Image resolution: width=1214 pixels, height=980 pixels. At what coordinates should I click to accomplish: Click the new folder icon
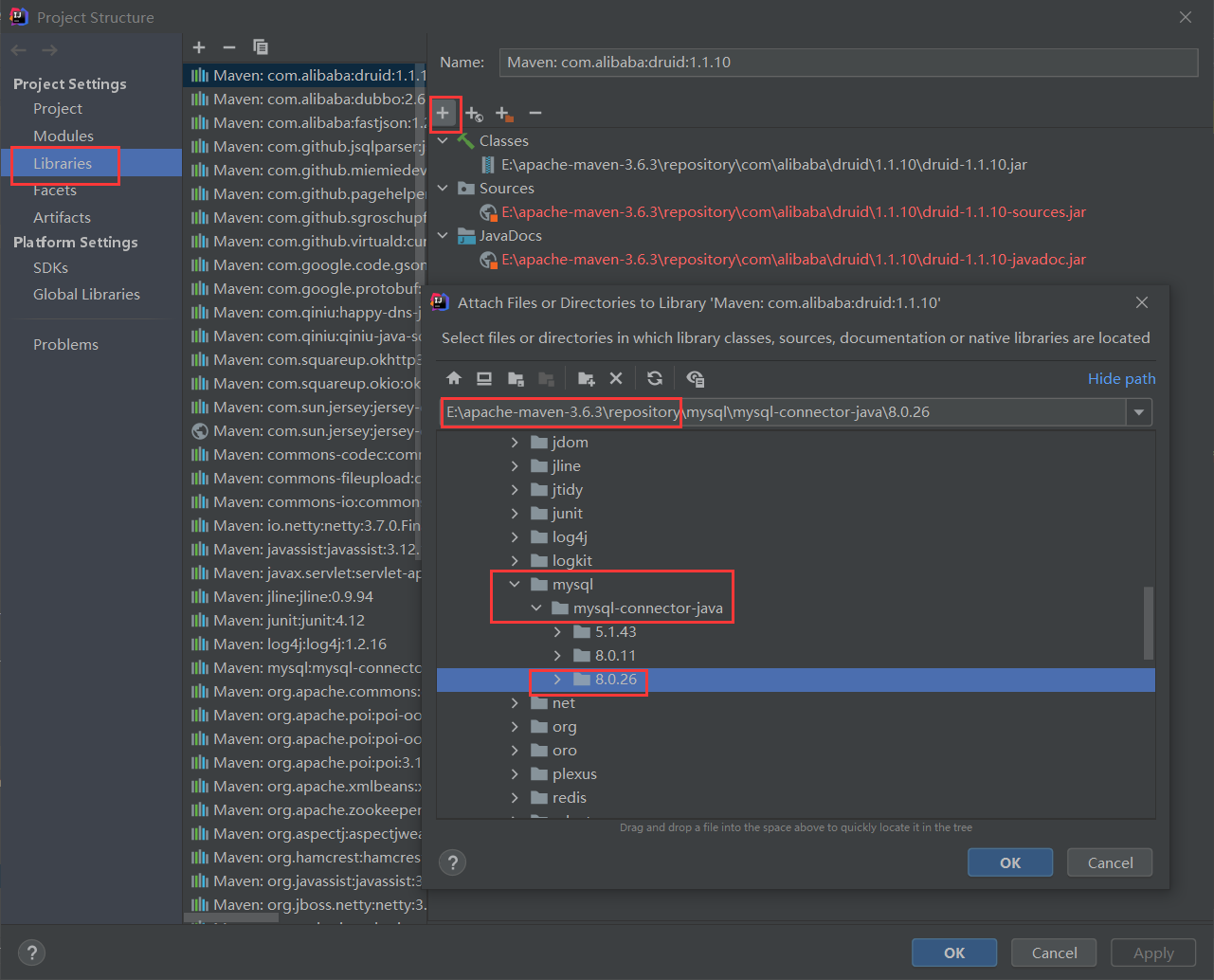tap(587, 378)
